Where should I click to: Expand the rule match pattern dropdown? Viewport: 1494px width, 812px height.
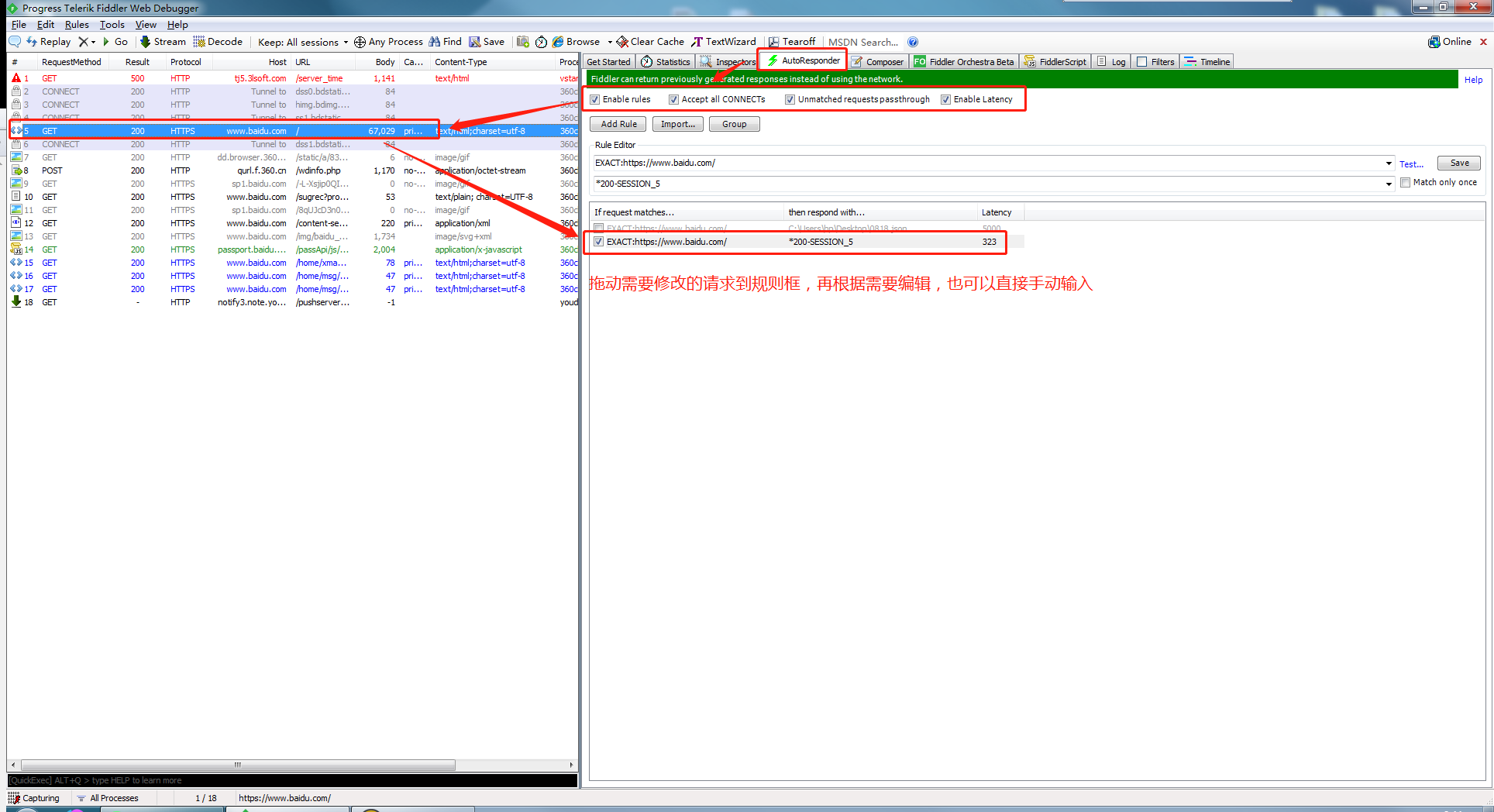tap(1389, 163)
